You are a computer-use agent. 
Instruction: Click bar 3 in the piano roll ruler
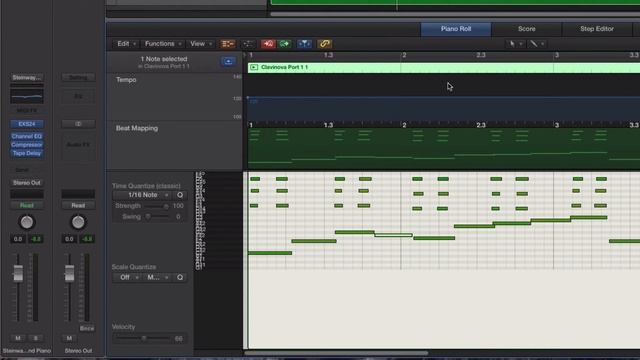tap(556, 55)
